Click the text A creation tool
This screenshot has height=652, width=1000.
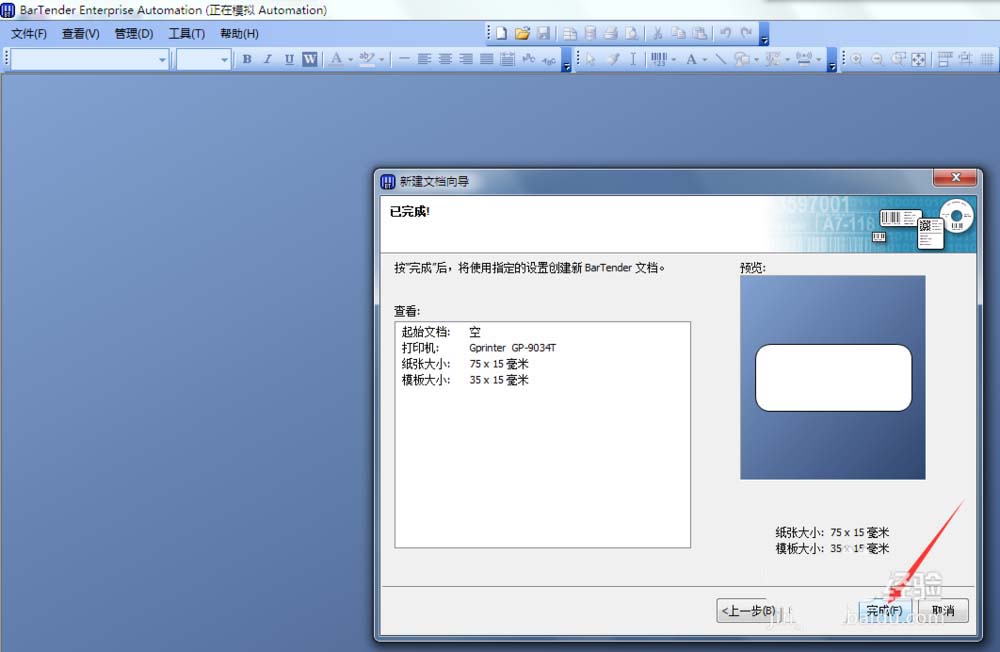point(691,59)
